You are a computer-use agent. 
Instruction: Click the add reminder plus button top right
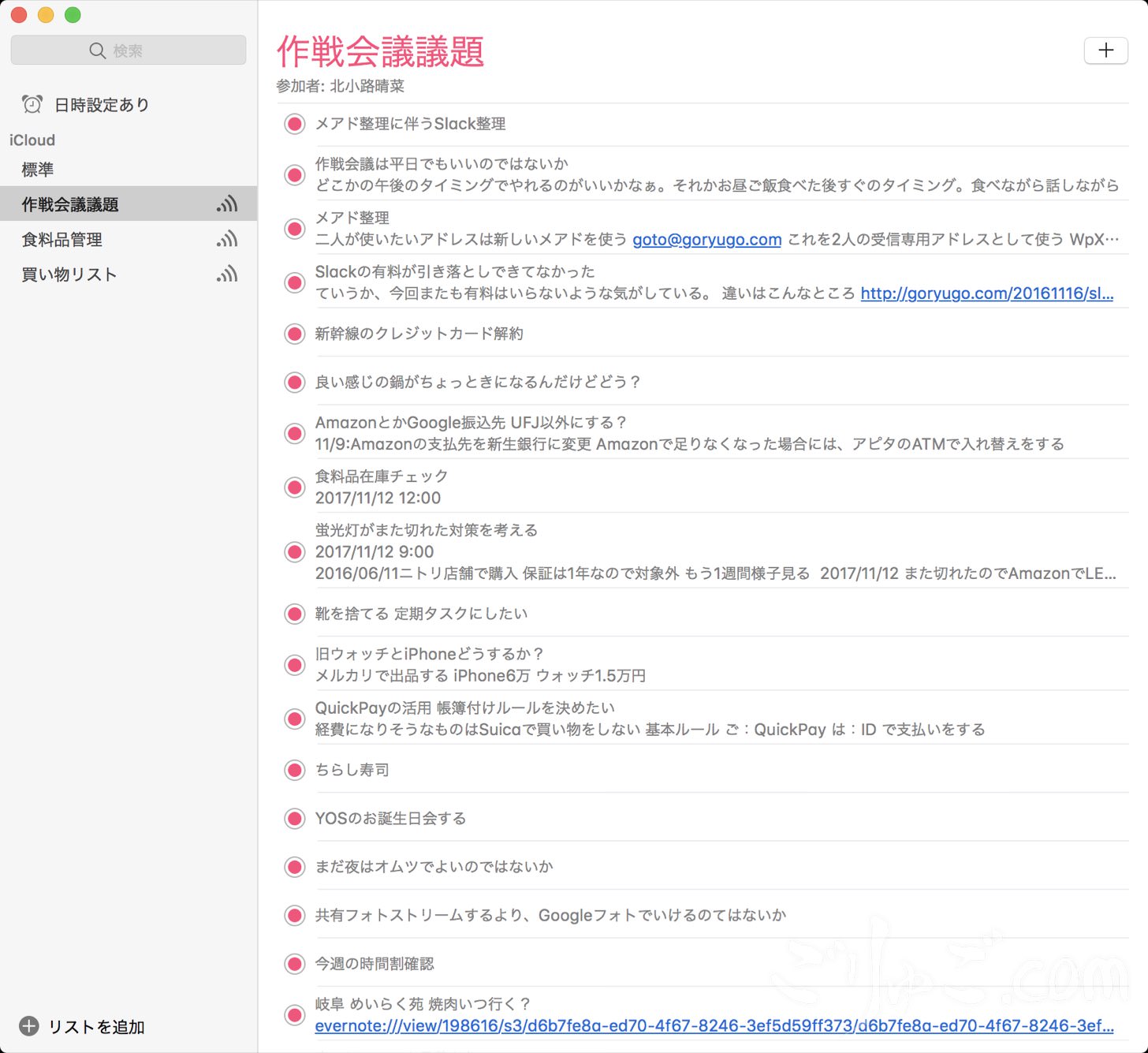click(1105, 50)
